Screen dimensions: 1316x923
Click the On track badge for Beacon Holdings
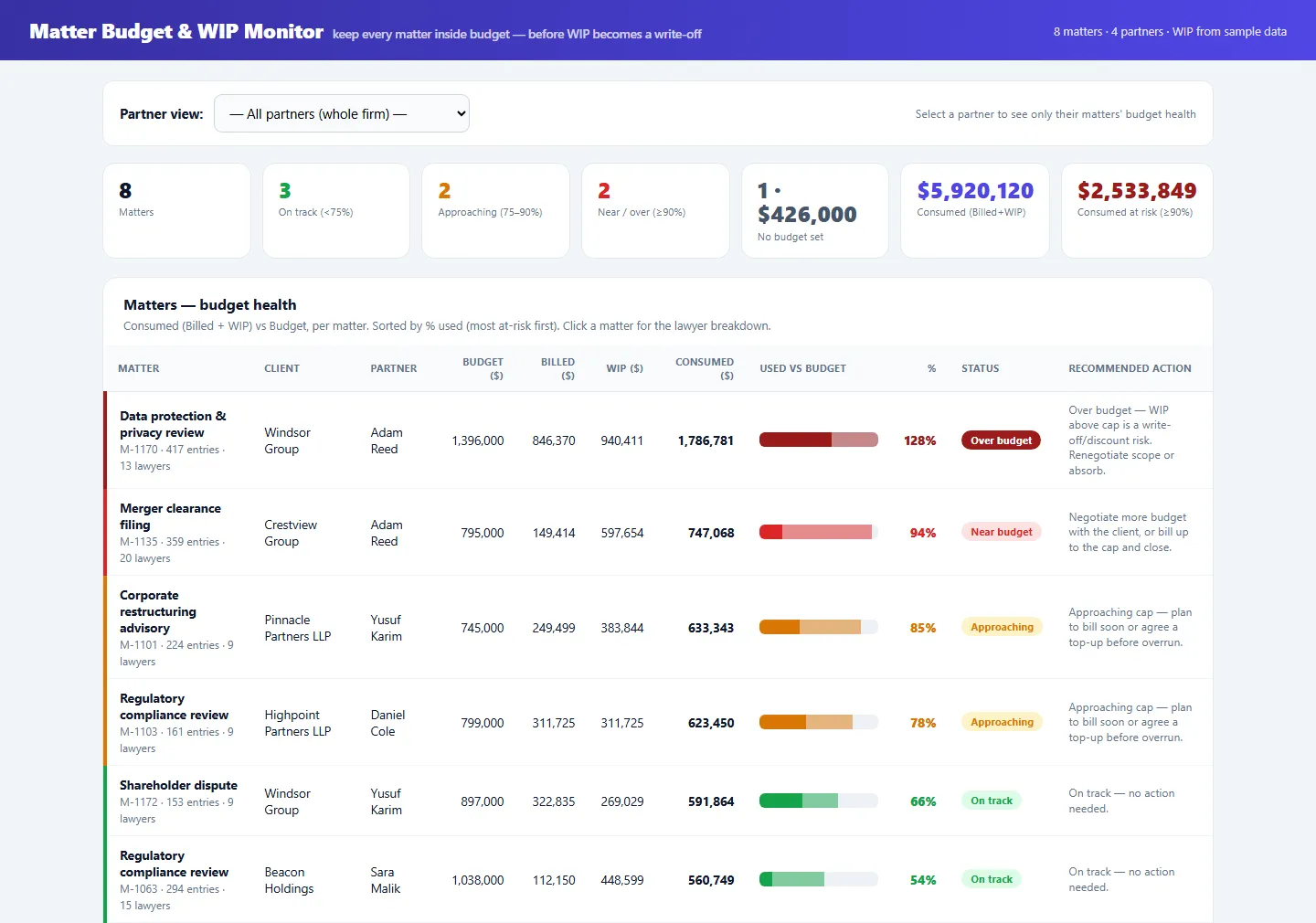click(x=992, y=879)
